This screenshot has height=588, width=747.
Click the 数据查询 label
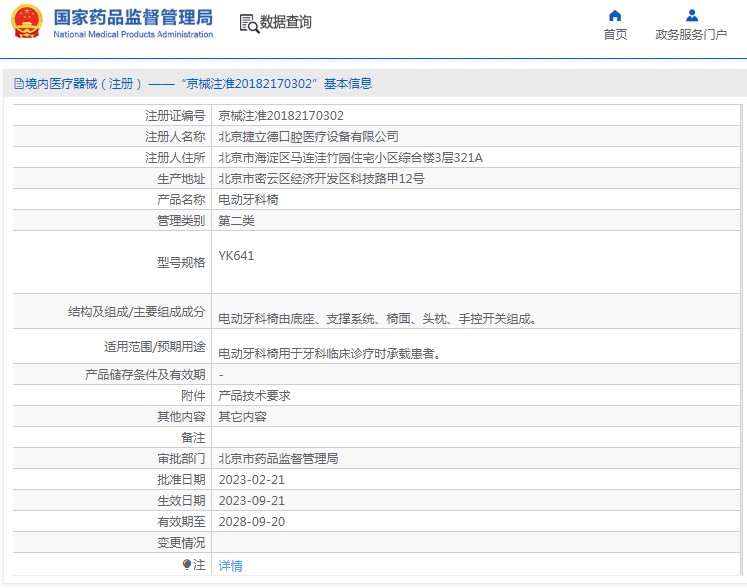click(285, 22)
